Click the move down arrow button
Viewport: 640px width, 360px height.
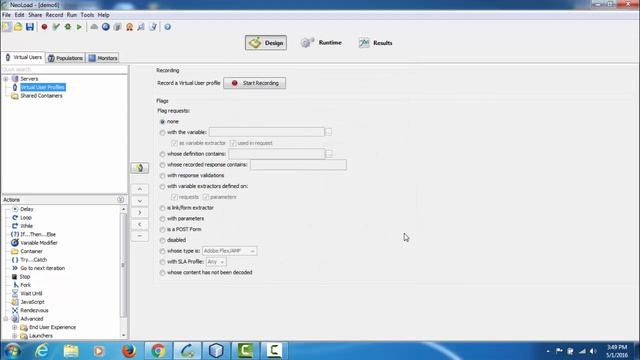140,201
